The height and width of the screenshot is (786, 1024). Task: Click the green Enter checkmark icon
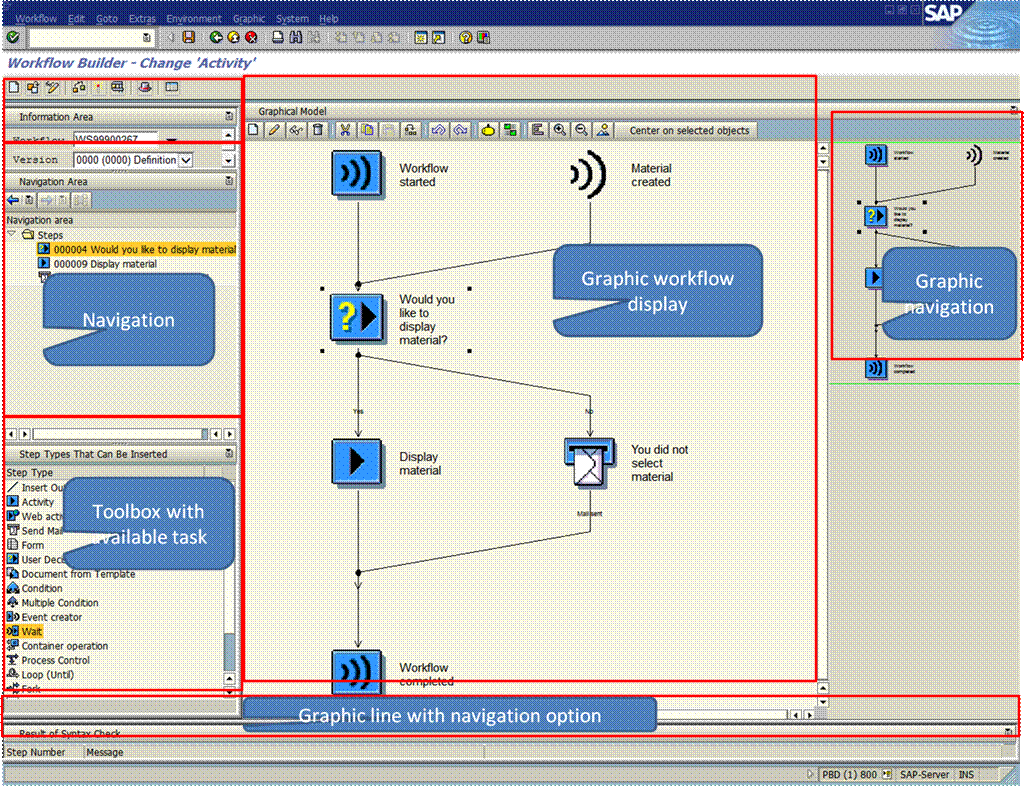[x=12, y=38]
